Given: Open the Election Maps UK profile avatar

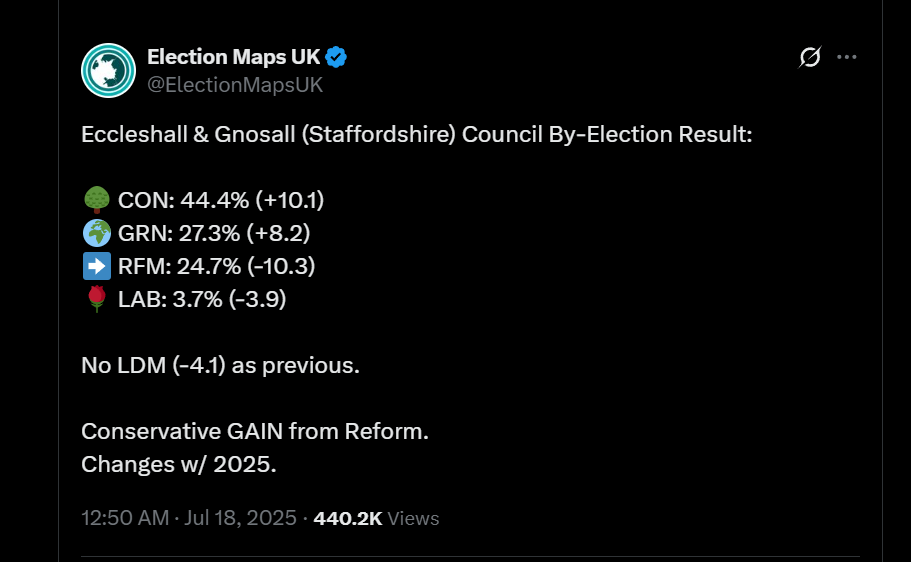Looking at the screenshot, I should click(x=108, y=70).
